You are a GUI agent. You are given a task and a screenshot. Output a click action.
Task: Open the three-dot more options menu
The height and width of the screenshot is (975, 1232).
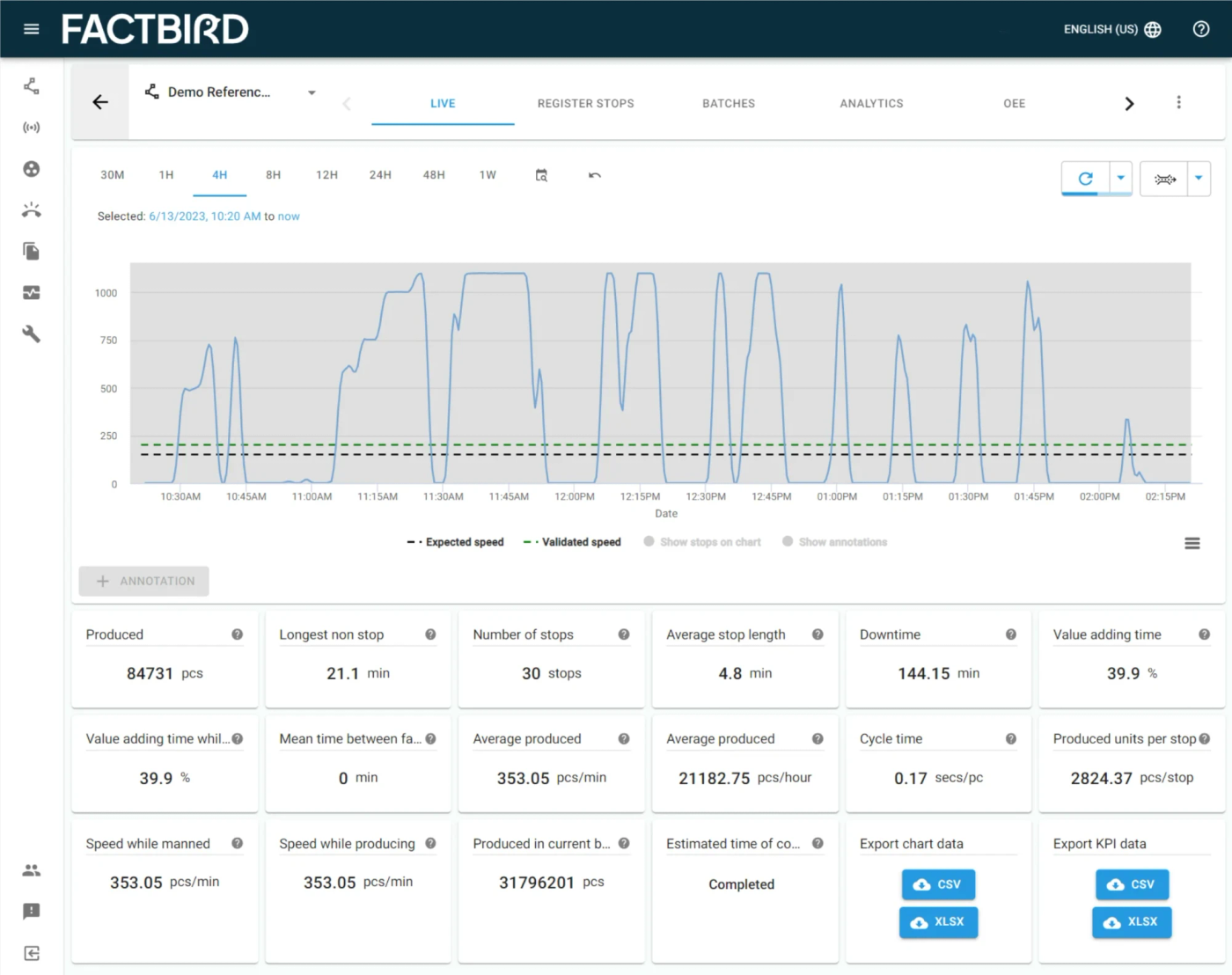1179,102
